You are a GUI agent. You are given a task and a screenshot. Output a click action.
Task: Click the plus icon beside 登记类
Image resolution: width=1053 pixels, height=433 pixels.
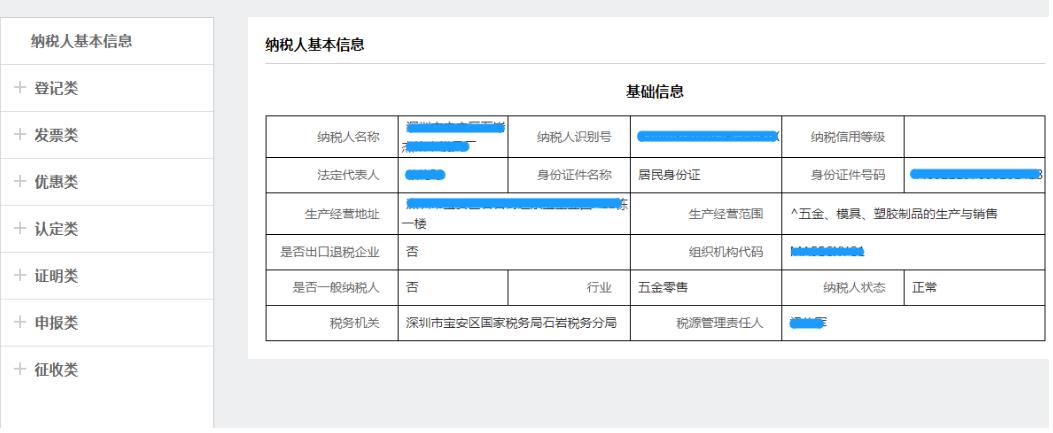point(20,88)
